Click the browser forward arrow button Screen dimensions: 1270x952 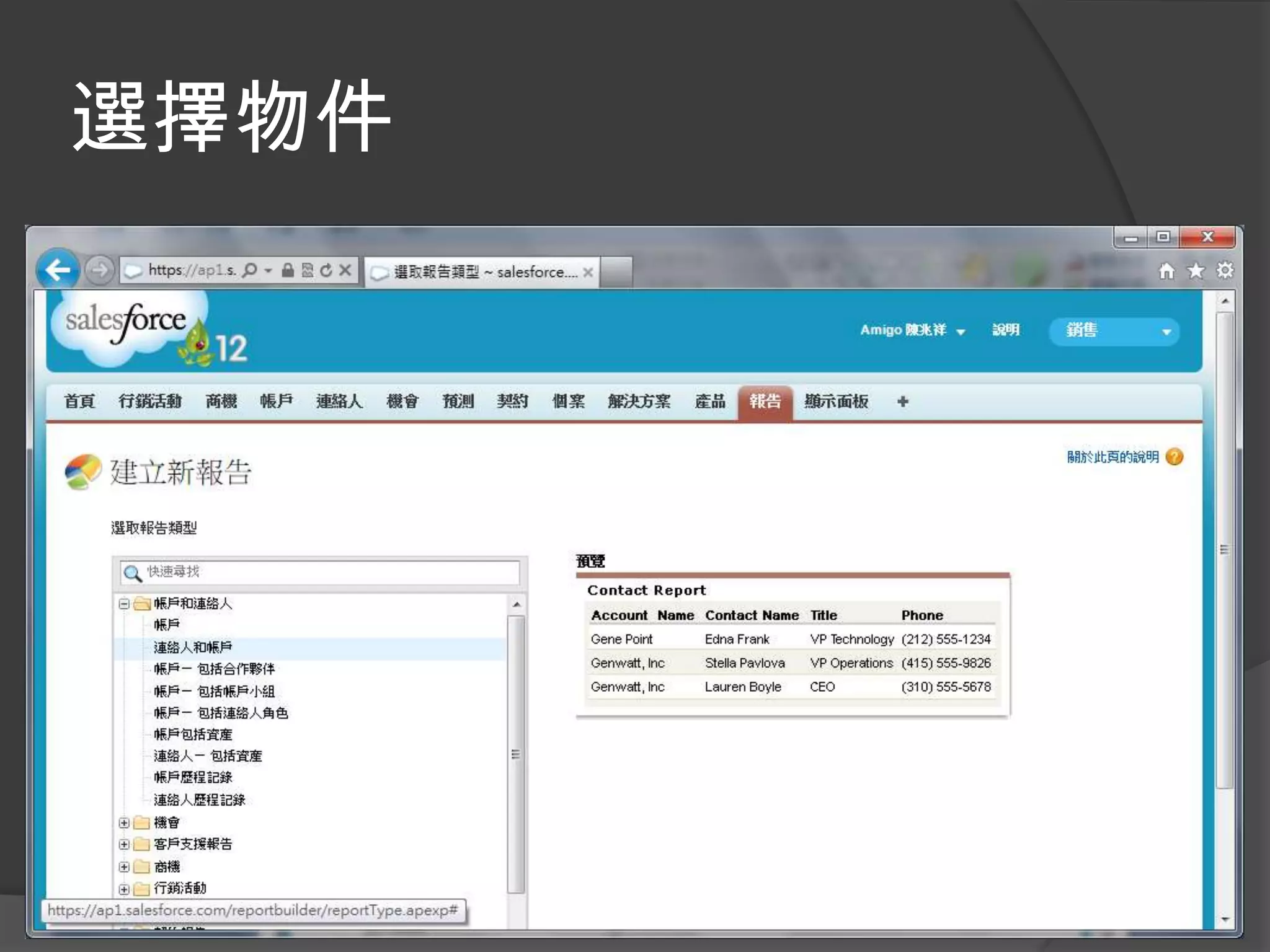tap(99, 270)
